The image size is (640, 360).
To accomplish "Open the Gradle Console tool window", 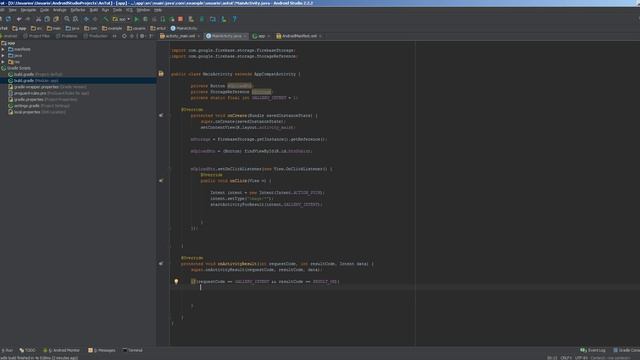I will pyautogui.click(x=627, y=350).
